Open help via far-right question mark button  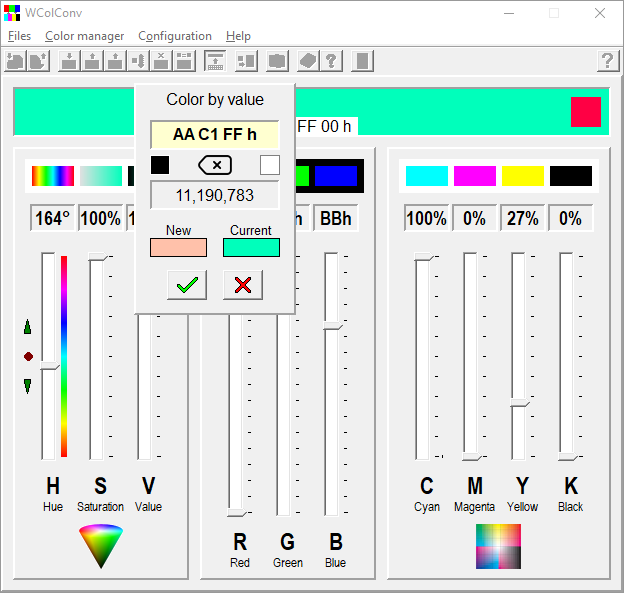608,61
